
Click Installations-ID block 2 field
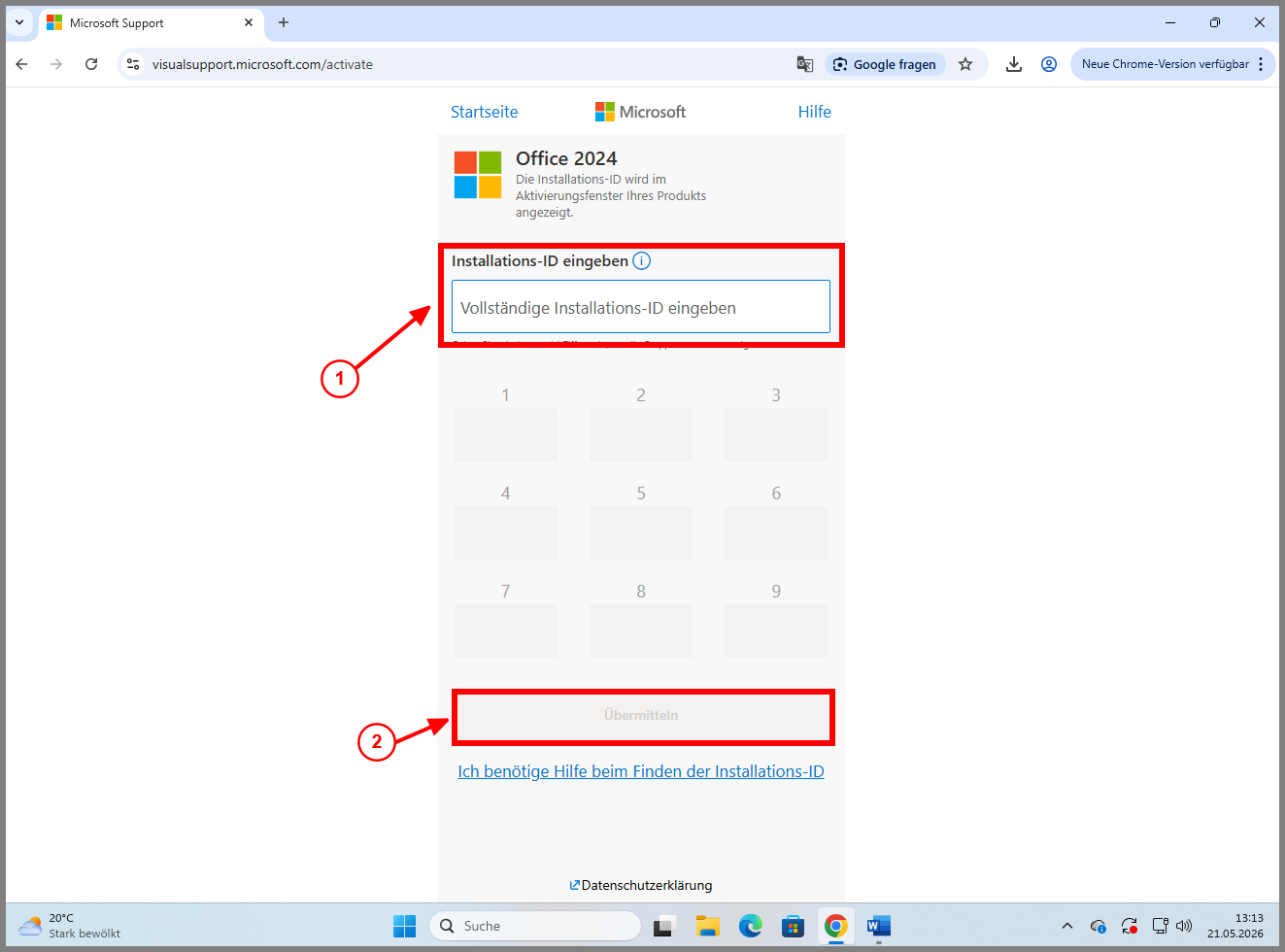641,434
